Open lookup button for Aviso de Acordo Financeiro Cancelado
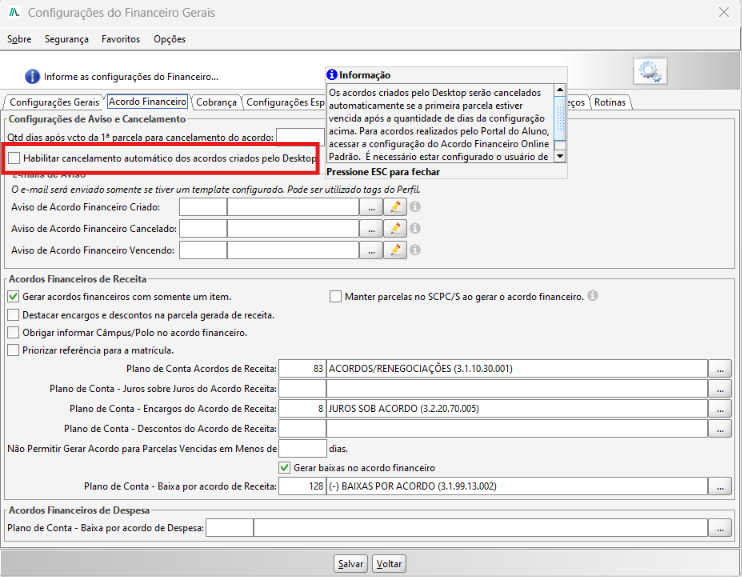Screen dimensions: 742x577 tap(371, 229)
